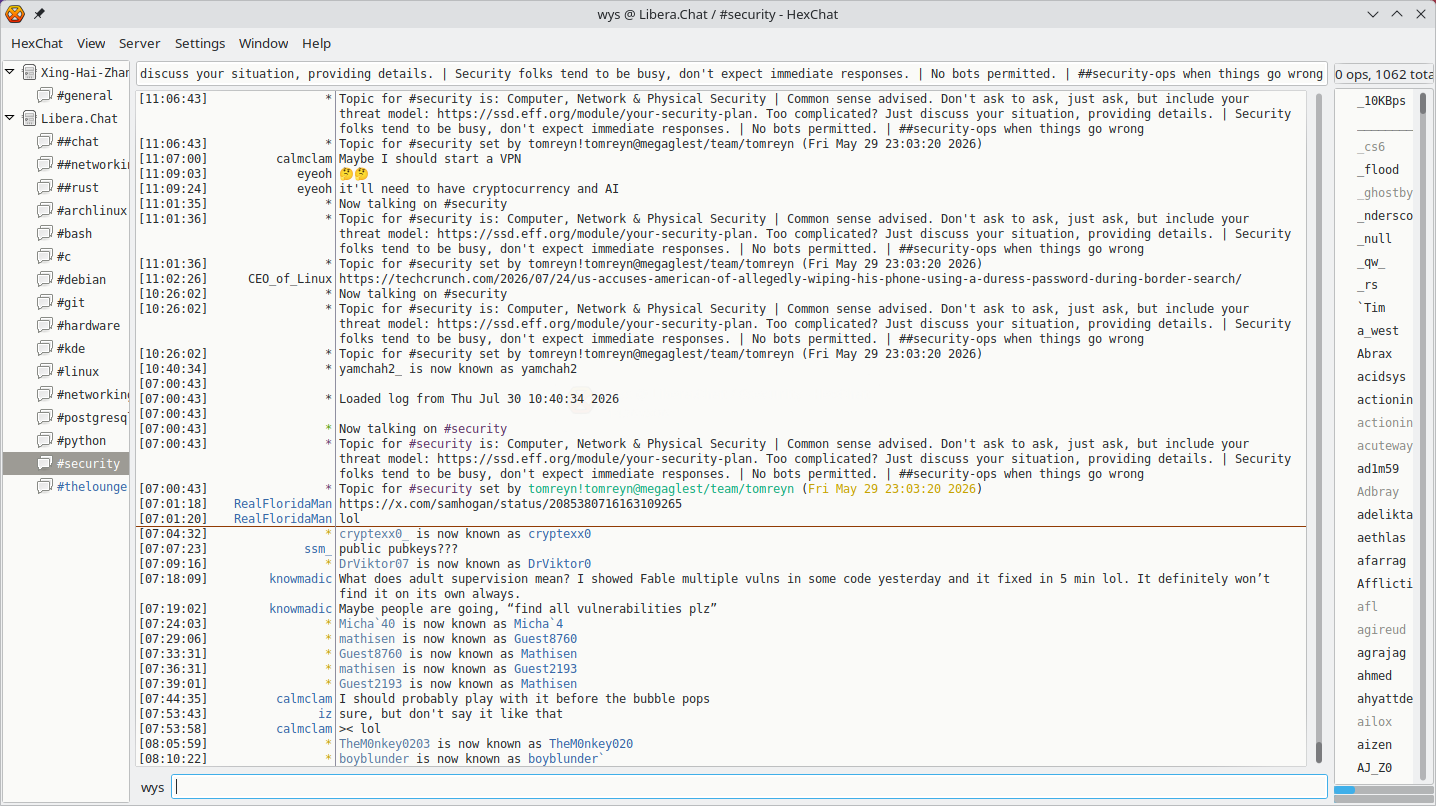The width and height of the screenshot is (1436, 806).
Task: Select user _null in the user list
Action: (1374, 239)
